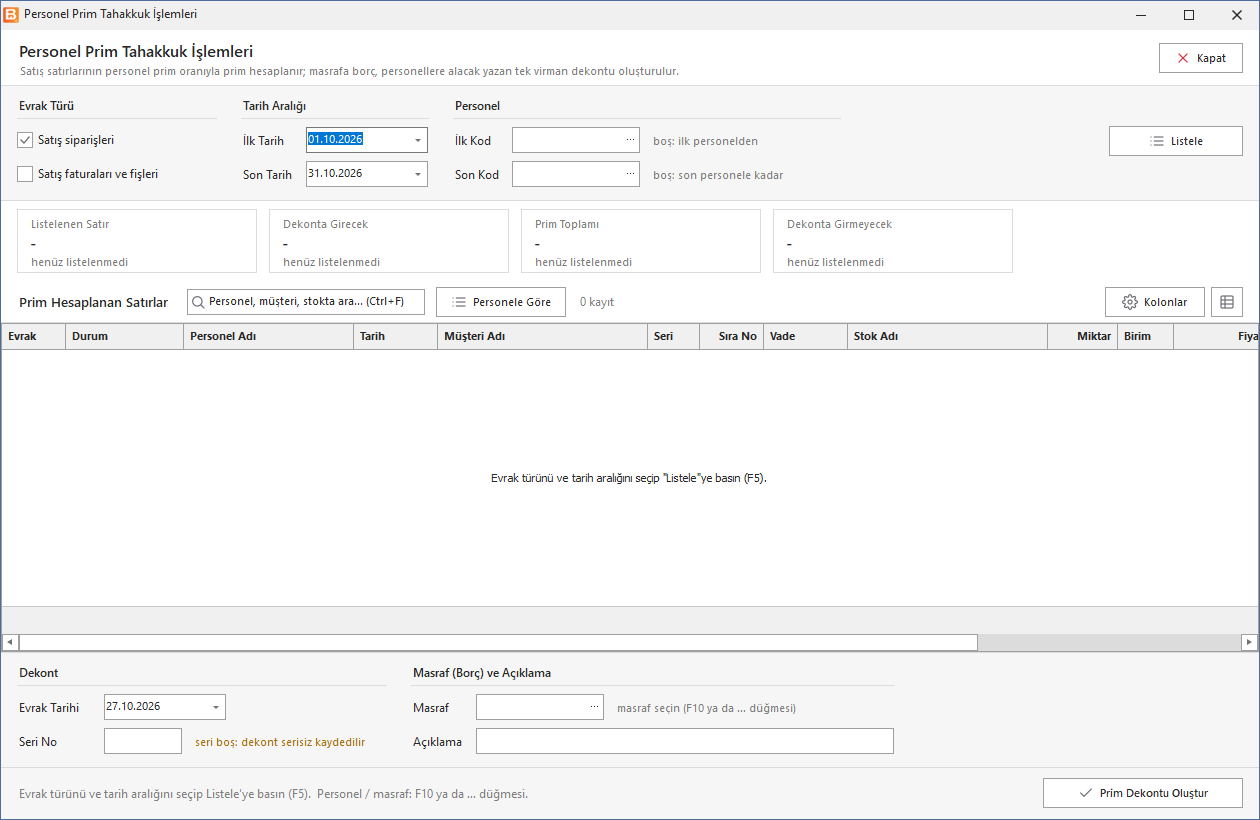Click the Personele Göre button
The height and width of the screenshot is (820, 1260).
(x=501, y=302)
